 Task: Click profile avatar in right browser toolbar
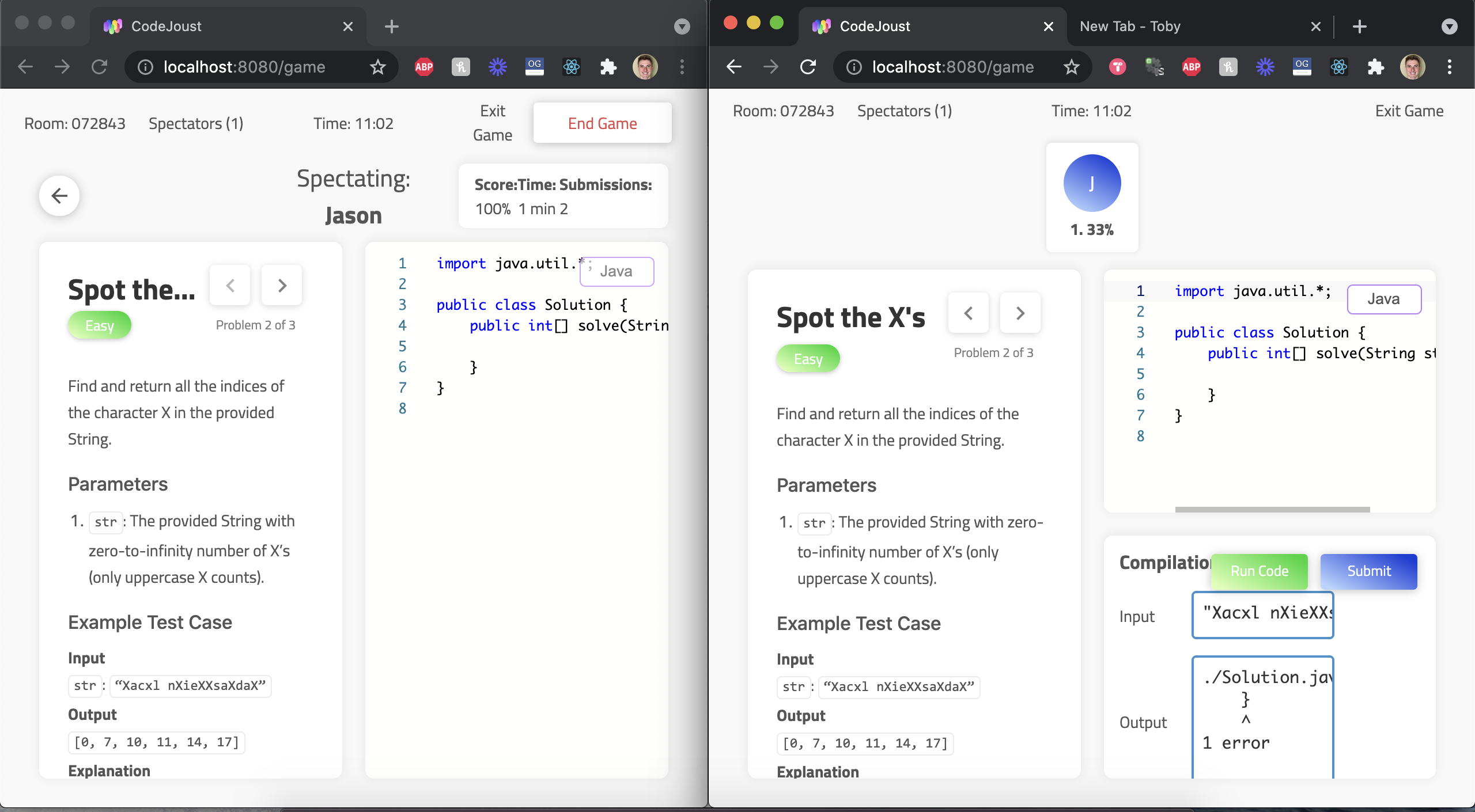click(x=1412, y=67)
